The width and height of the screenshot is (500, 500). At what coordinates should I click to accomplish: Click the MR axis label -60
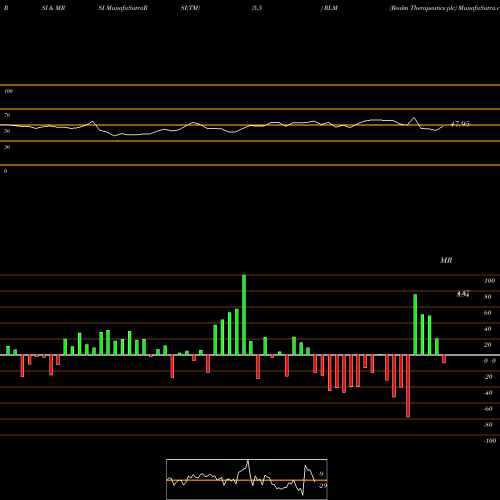pos(488,409)
